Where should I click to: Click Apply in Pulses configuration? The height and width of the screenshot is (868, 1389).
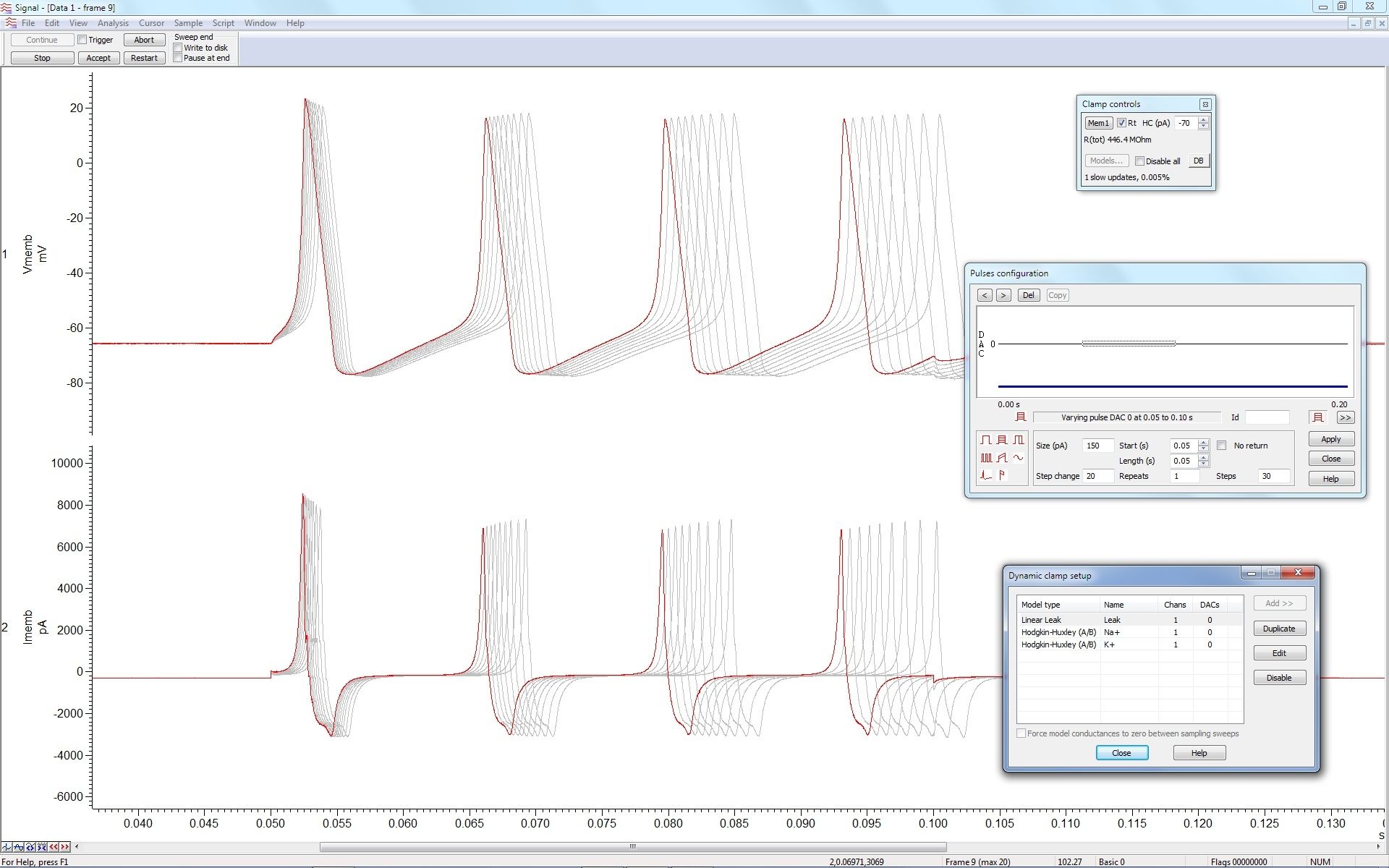(1331, 438)
